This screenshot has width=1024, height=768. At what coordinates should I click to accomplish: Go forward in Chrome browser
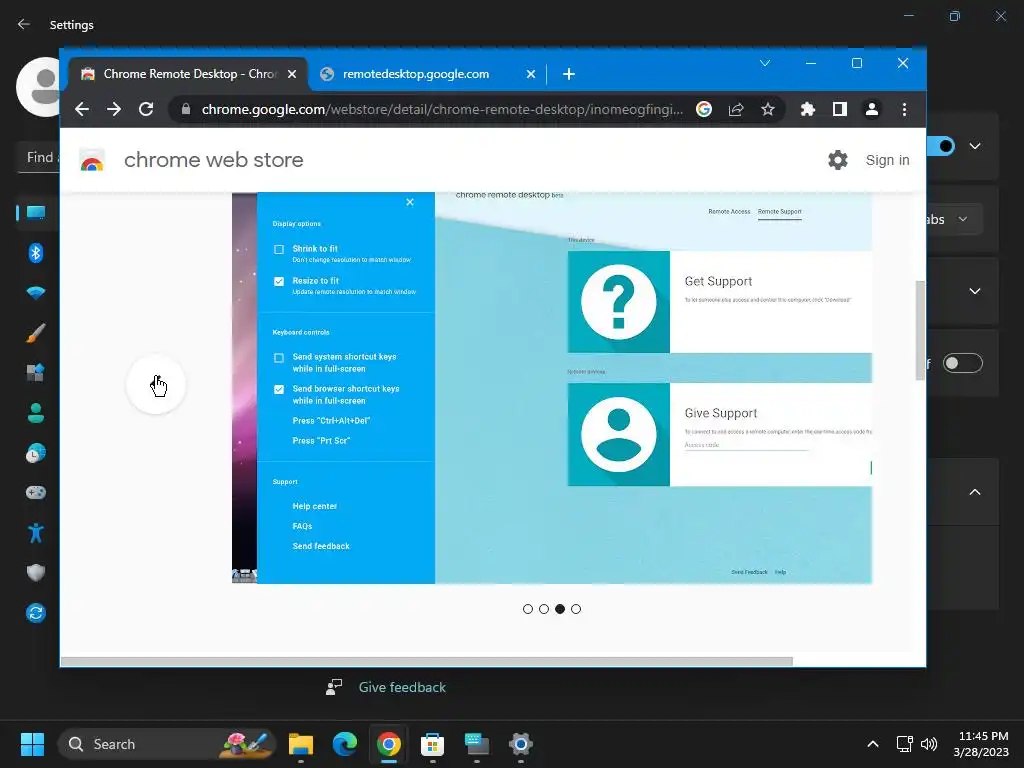click(114, 109)
